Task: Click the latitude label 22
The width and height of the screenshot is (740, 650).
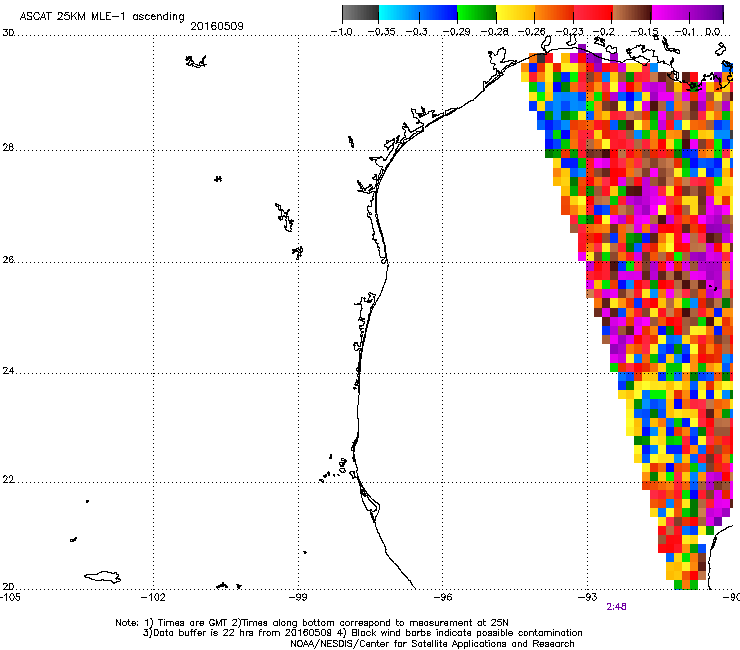Action: [8, 480]
